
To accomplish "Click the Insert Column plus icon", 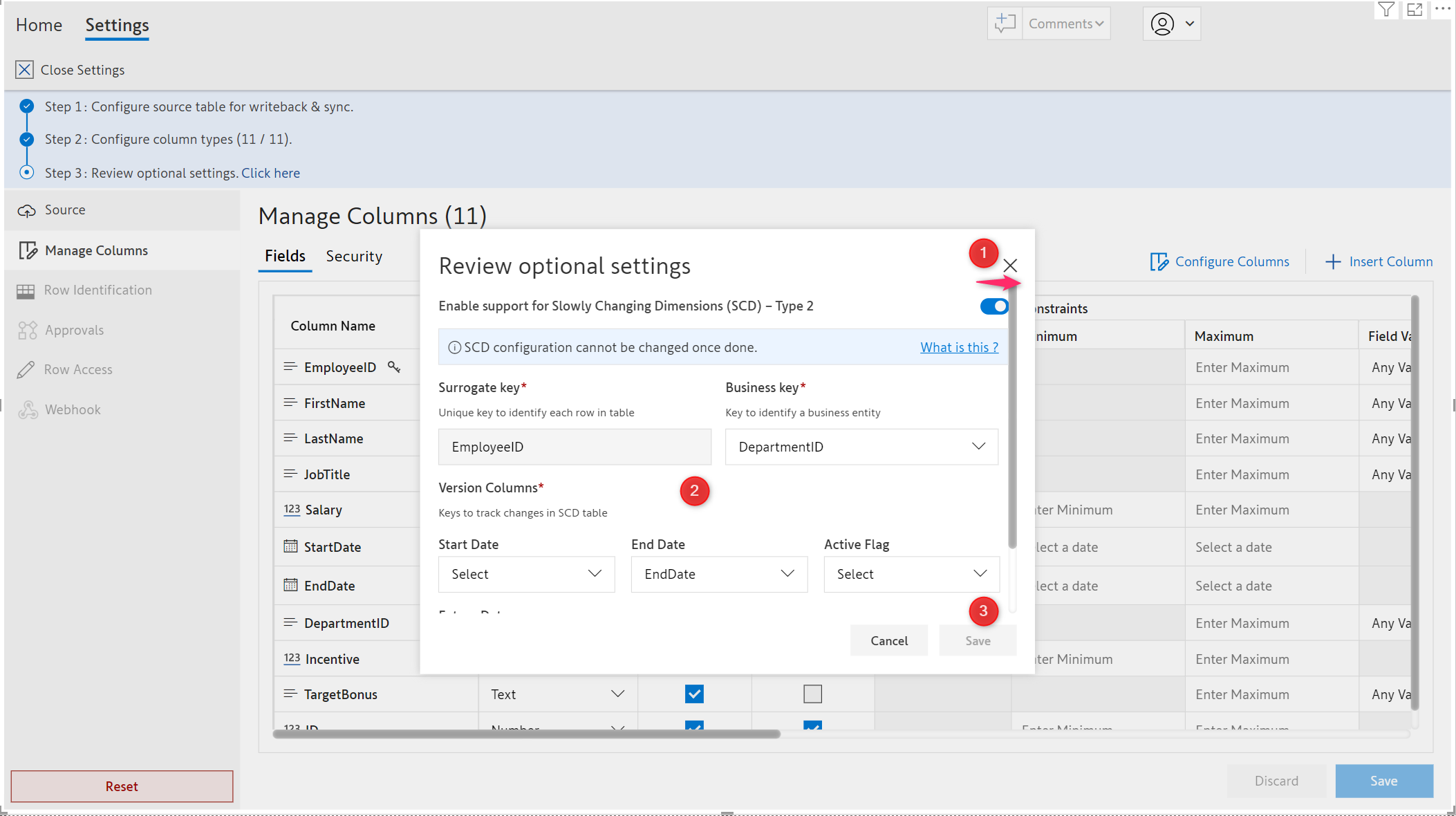I will click(1332, 262).
